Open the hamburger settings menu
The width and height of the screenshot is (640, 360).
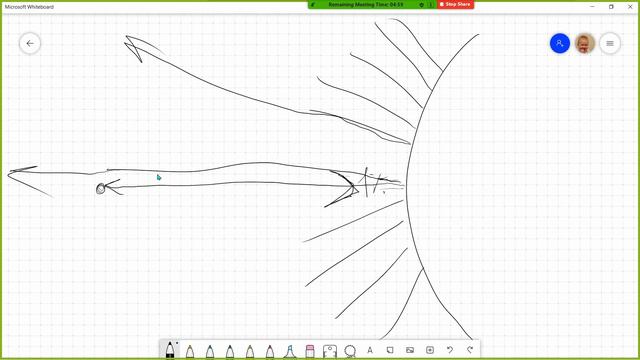pyautogui.click(x=610, y=43)
